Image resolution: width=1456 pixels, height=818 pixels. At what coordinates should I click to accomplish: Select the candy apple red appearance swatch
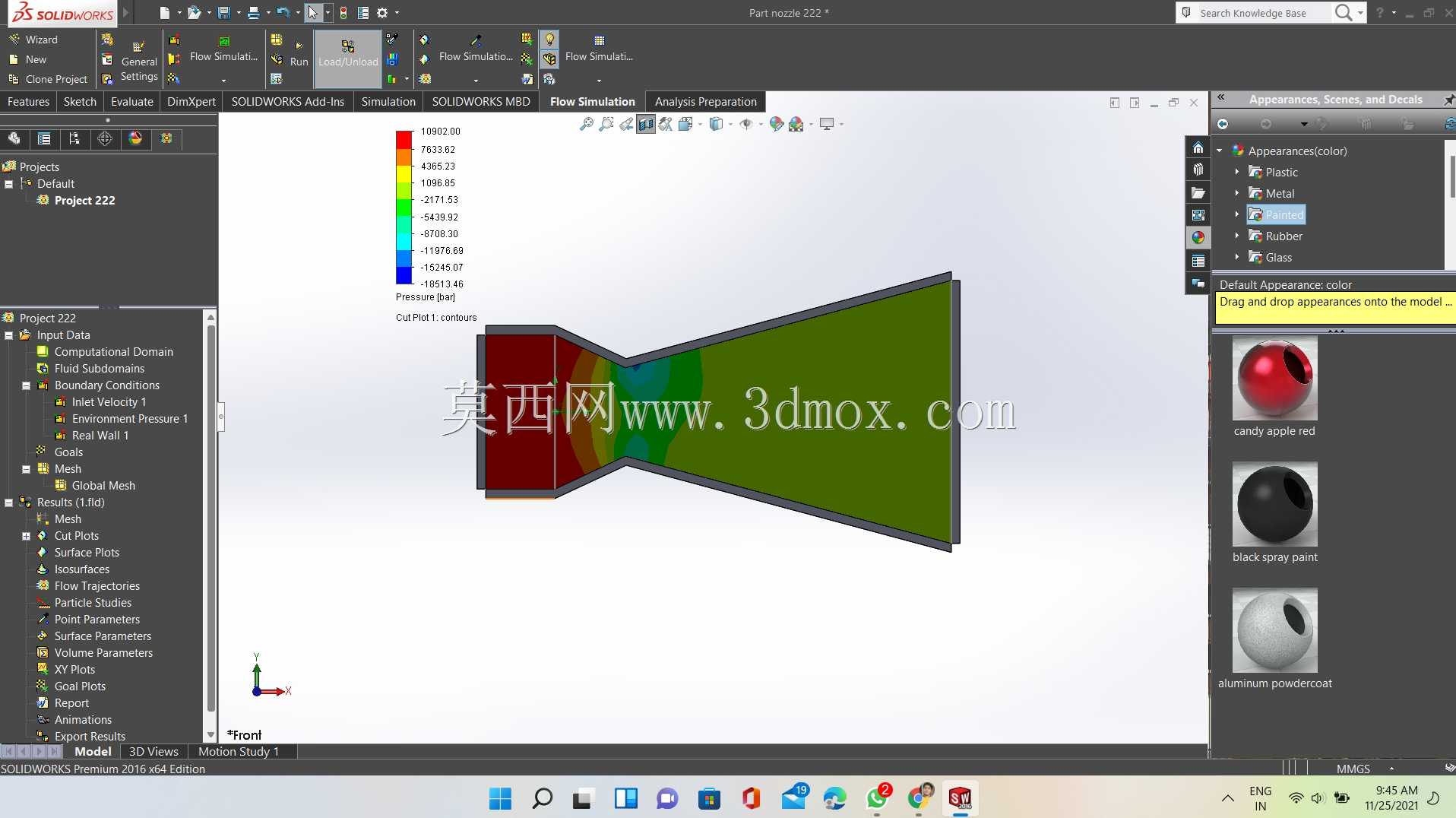click(1274, 379)
